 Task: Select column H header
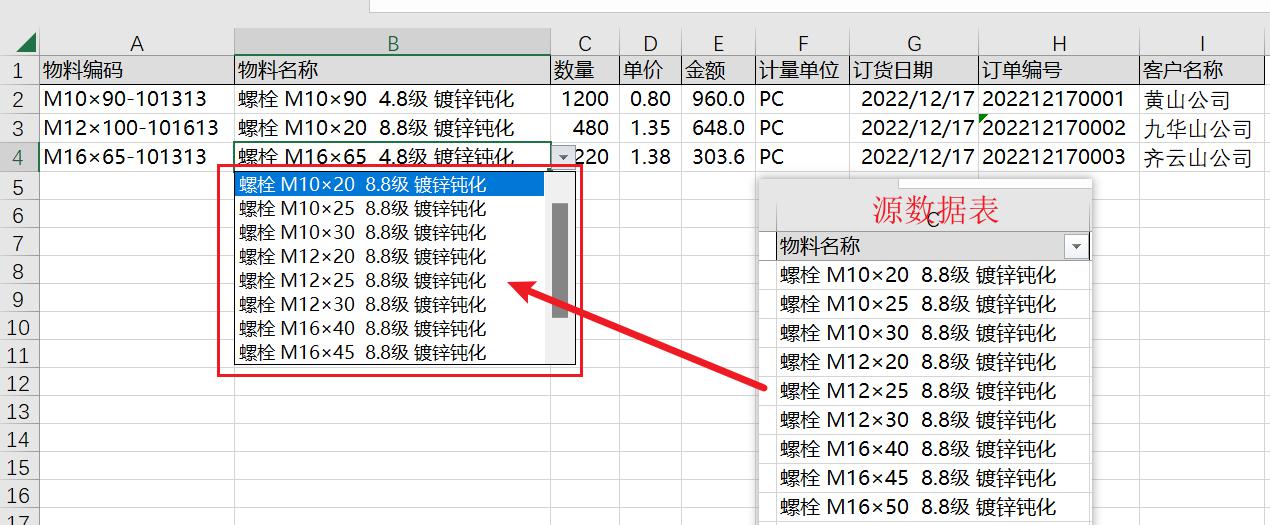click(1059, 43)
